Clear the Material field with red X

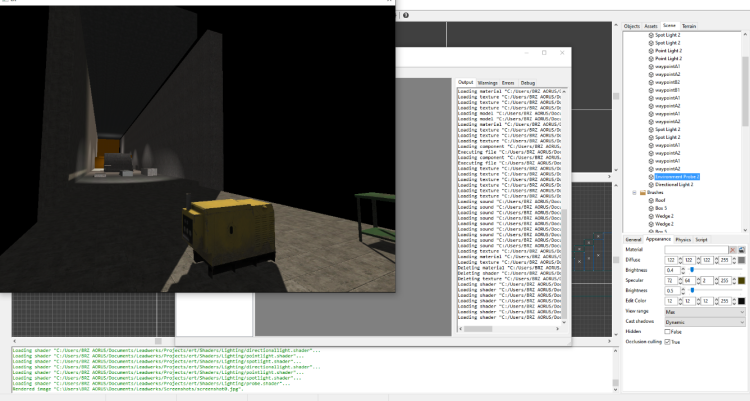pyautogui.click(x=733, y=249)
